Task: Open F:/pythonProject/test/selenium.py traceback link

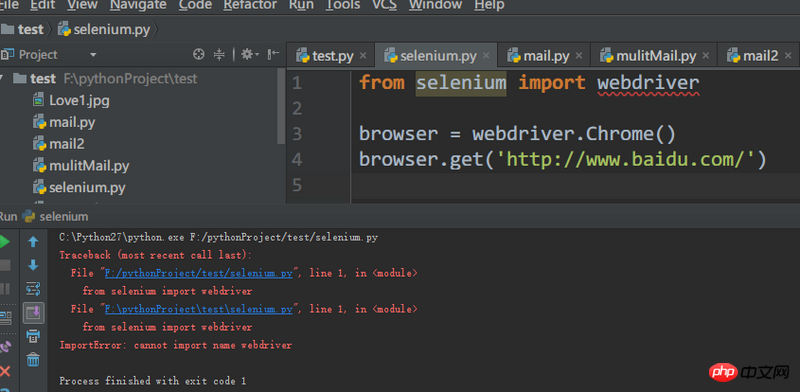Action: click(199, 273)
